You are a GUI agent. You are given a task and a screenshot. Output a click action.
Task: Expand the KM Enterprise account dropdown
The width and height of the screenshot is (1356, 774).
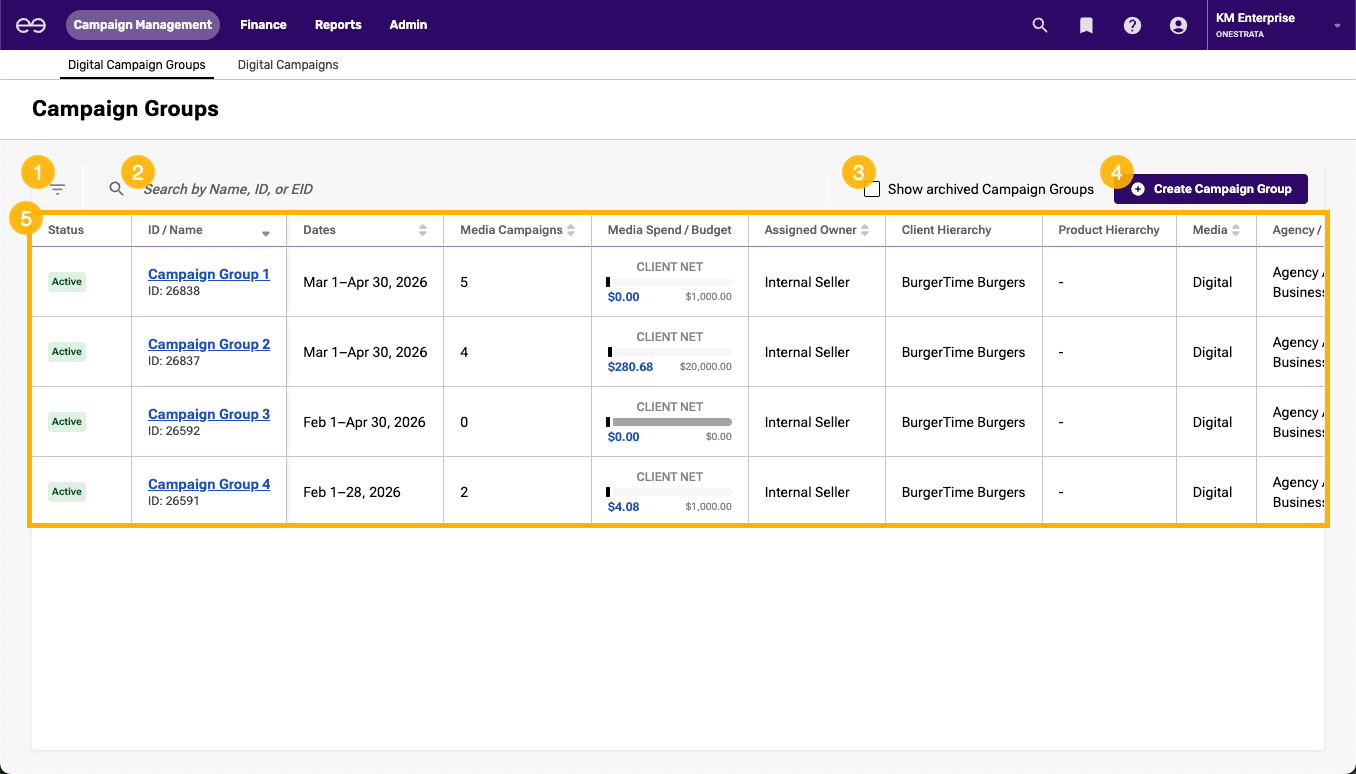(1337, 25)
